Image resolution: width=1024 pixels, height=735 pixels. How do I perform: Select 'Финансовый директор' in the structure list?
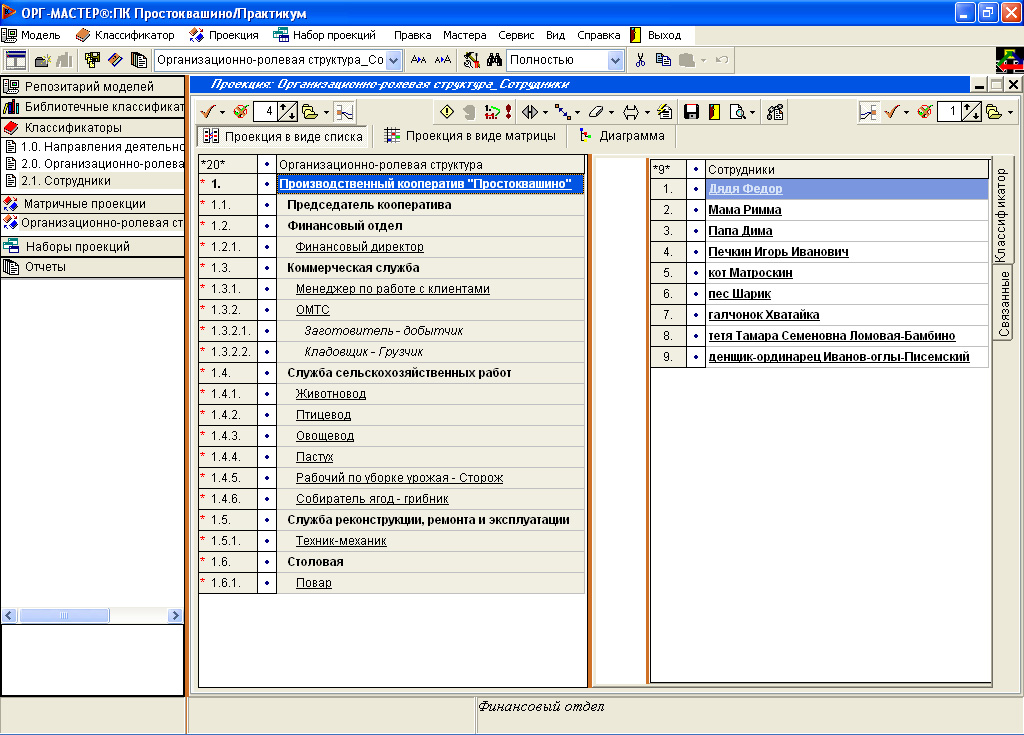(359, 247)
